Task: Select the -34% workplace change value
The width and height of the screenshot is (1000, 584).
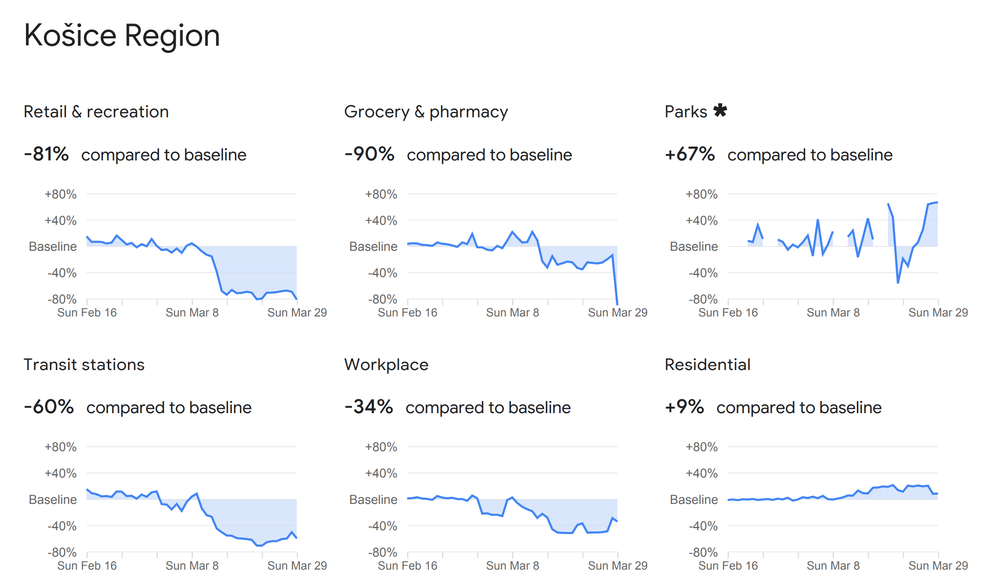Action: (x=368, y=408)
